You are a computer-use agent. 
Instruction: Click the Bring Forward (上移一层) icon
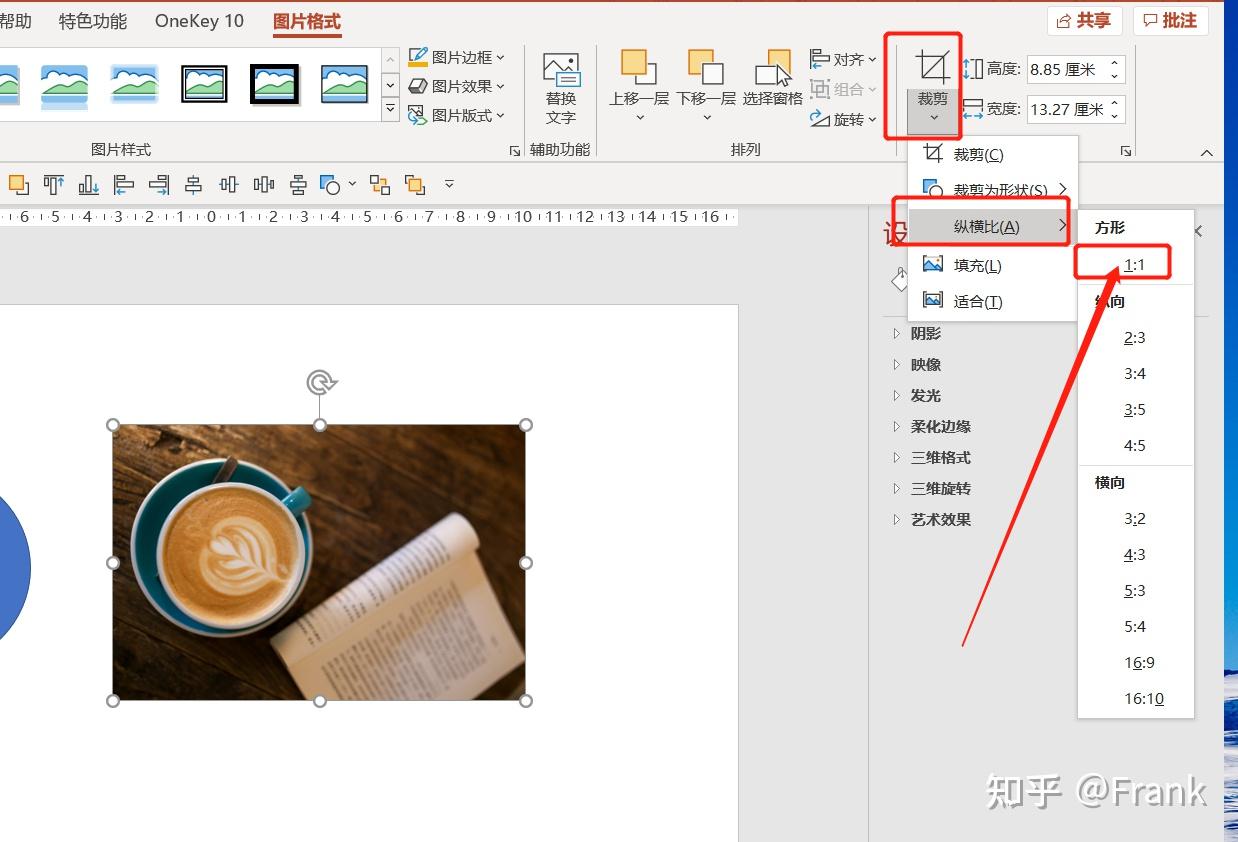tap(639, 67)
